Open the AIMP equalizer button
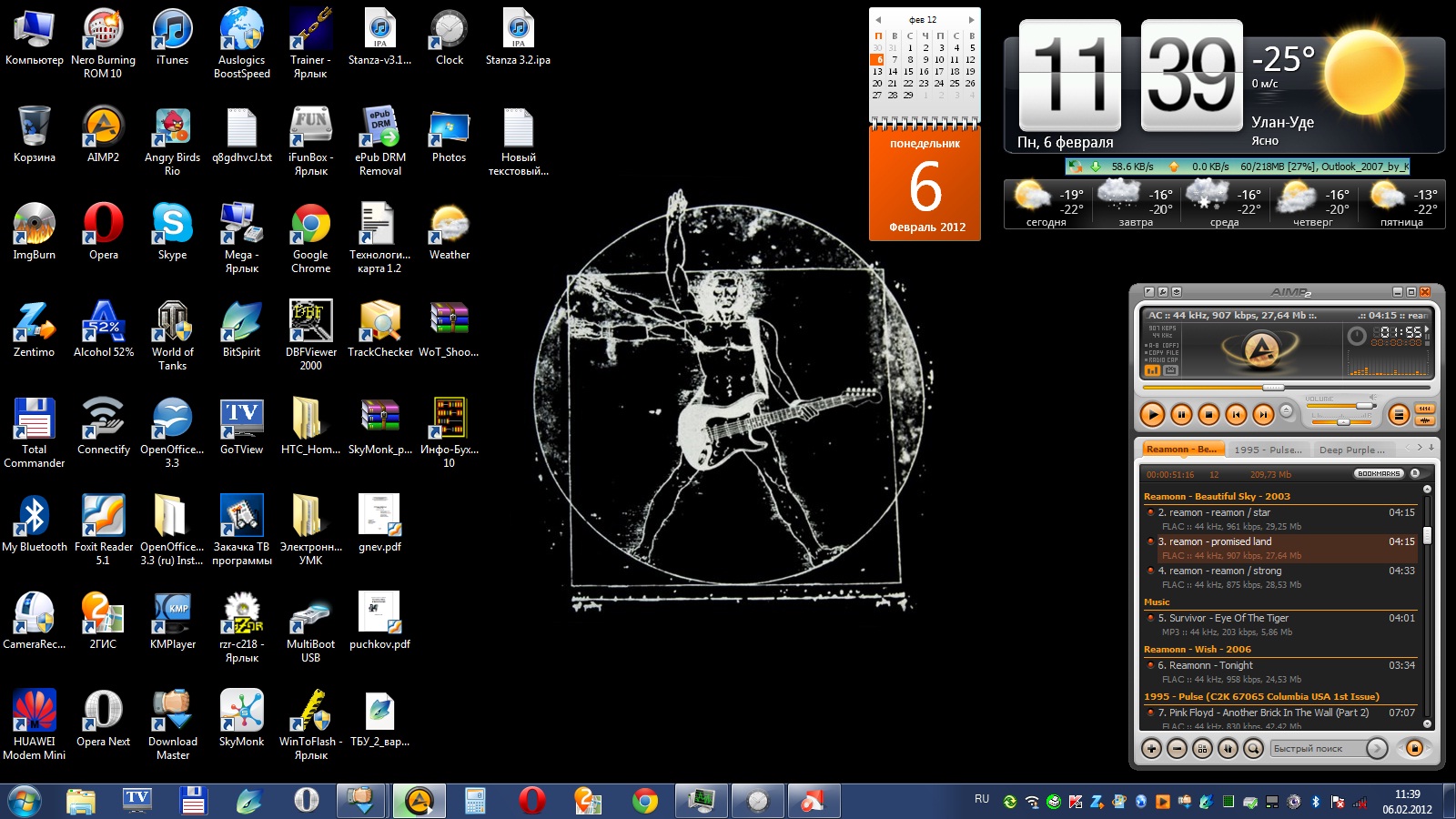The height and width of the screenshot is (819, 1456). 1399,415
